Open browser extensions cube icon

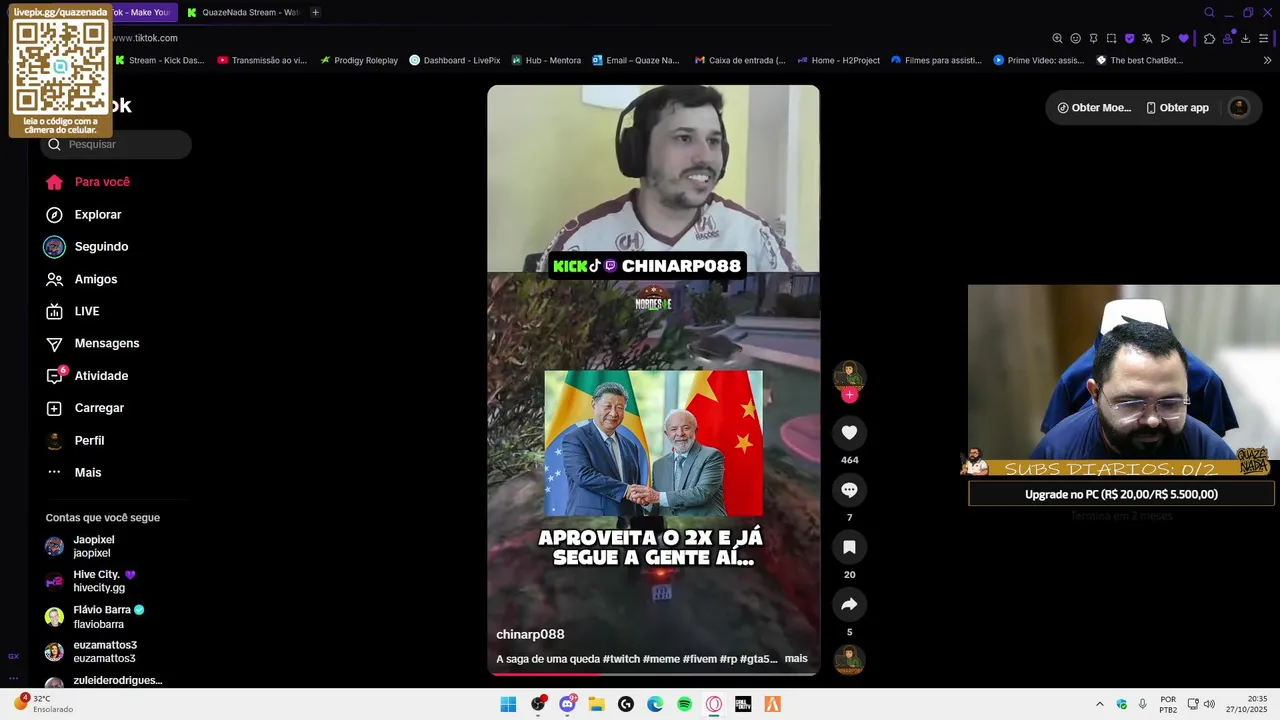[x=1209, y=38]
